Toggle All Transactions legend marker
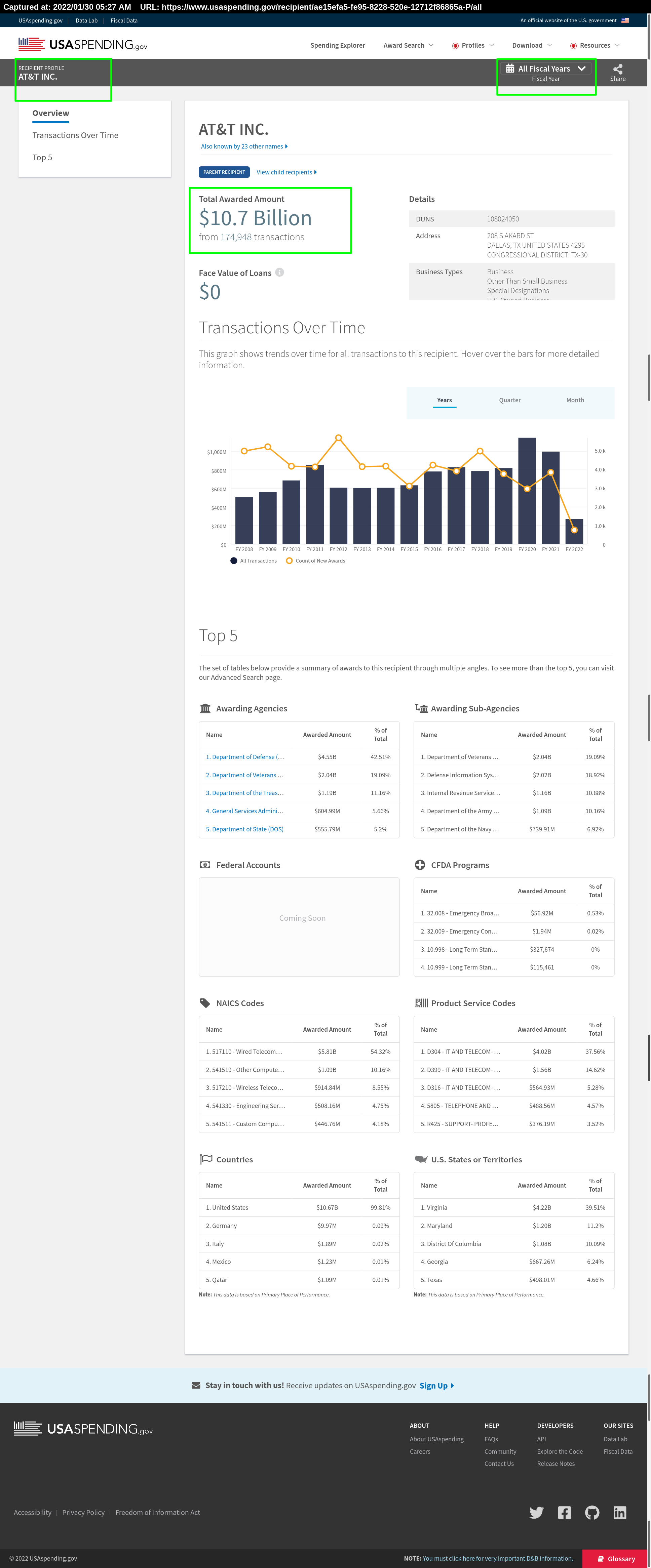This screenshot has height=1568, width=651. (x=234, y=561)
